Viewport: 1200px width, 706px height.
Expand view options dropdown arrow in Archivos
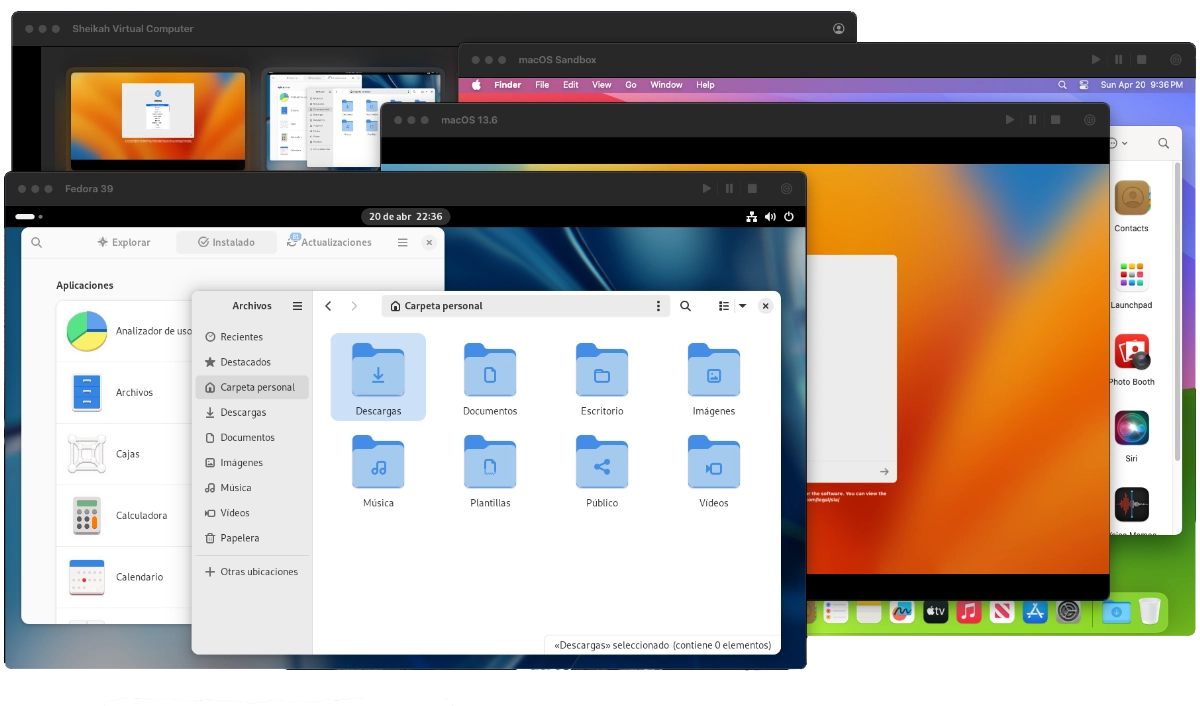(x=742, y=306)
